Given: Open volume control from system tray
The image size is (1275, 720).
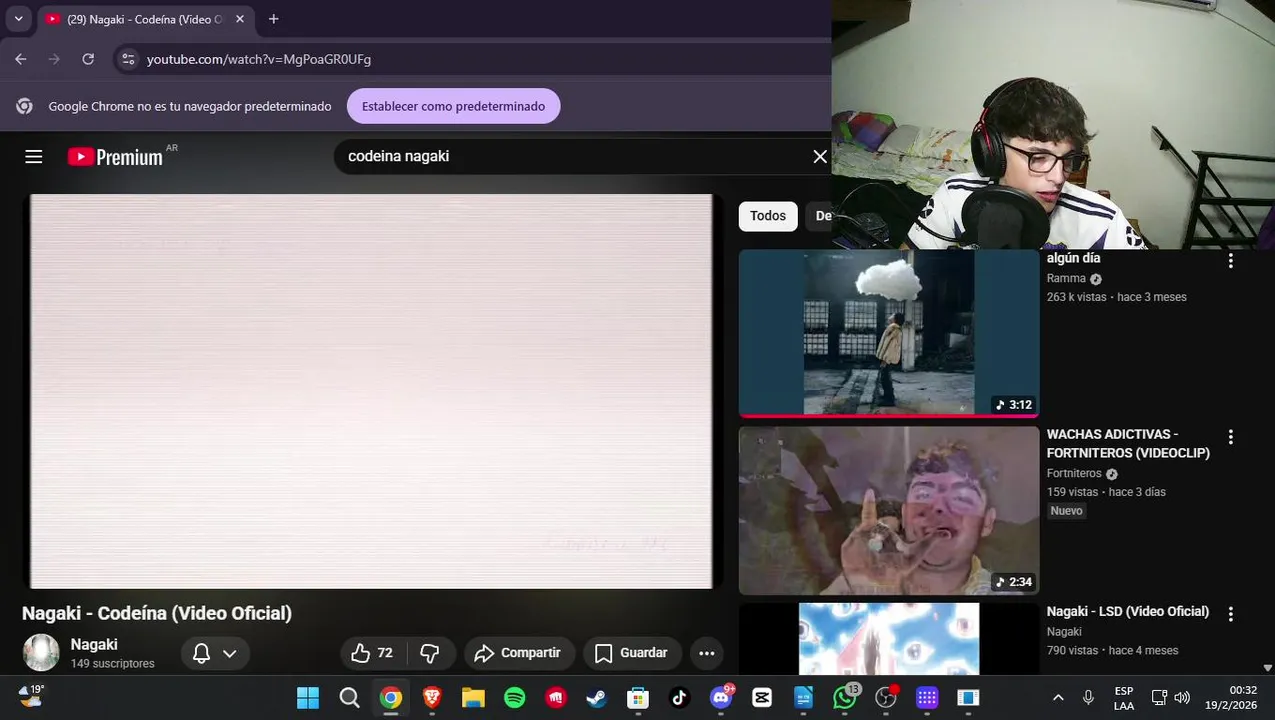Looking at the screenshot, I should (1182, 698).
